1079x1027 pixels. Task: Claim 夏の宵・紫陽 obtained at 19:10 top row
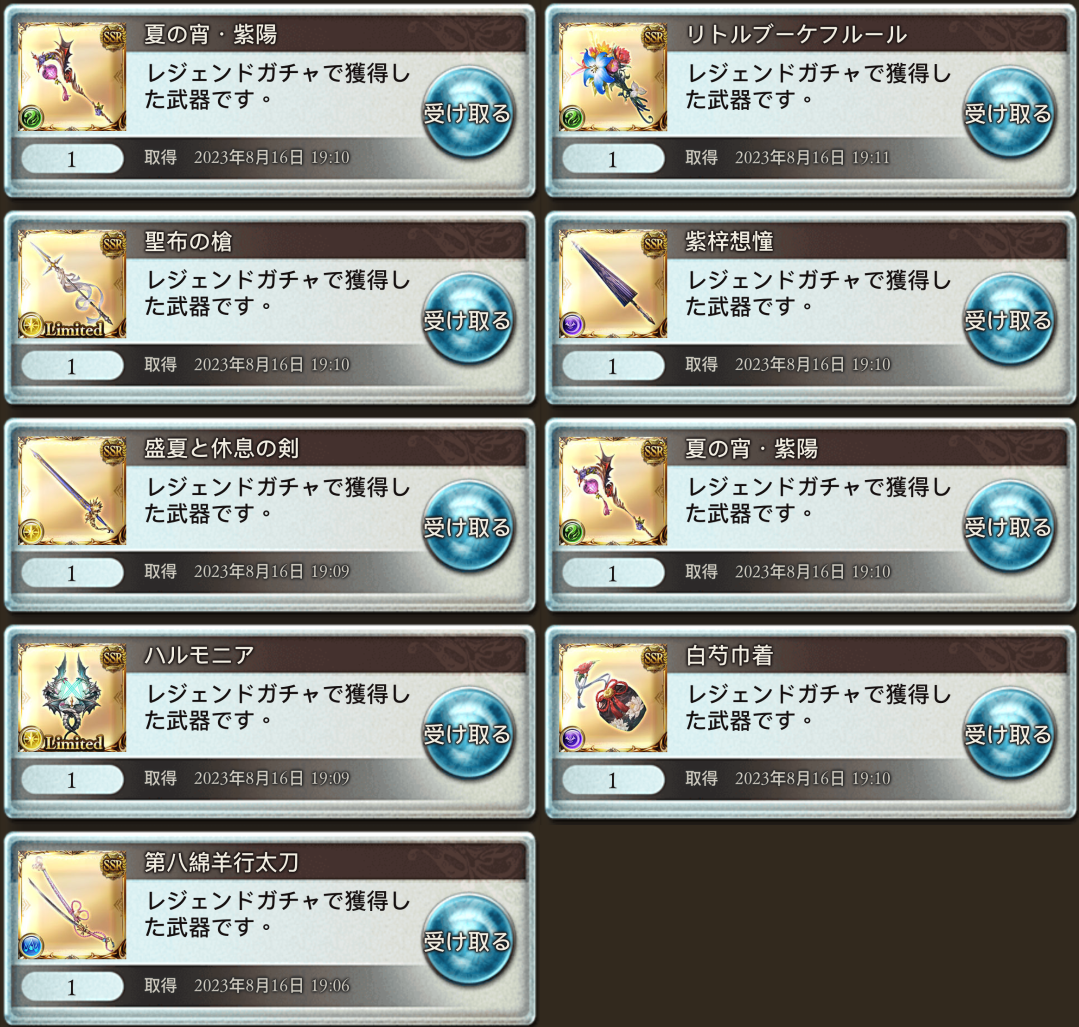tap(467, 112)
